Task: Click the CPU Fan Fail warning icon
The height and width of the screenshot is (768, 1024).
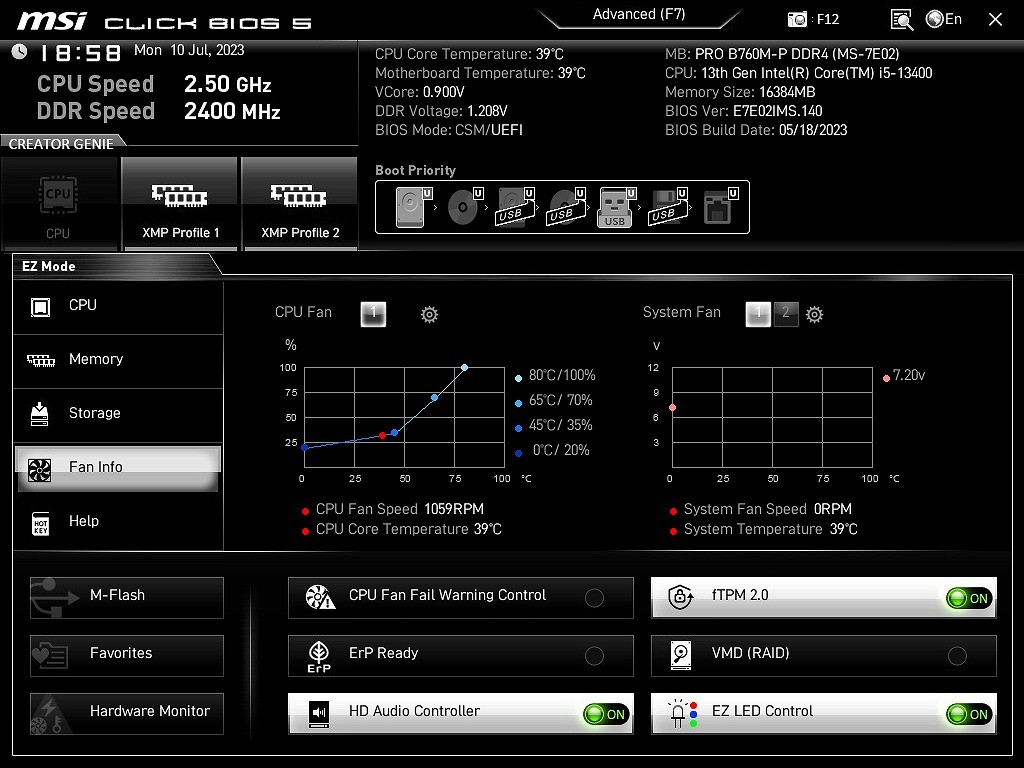Action: pos(320,597)
